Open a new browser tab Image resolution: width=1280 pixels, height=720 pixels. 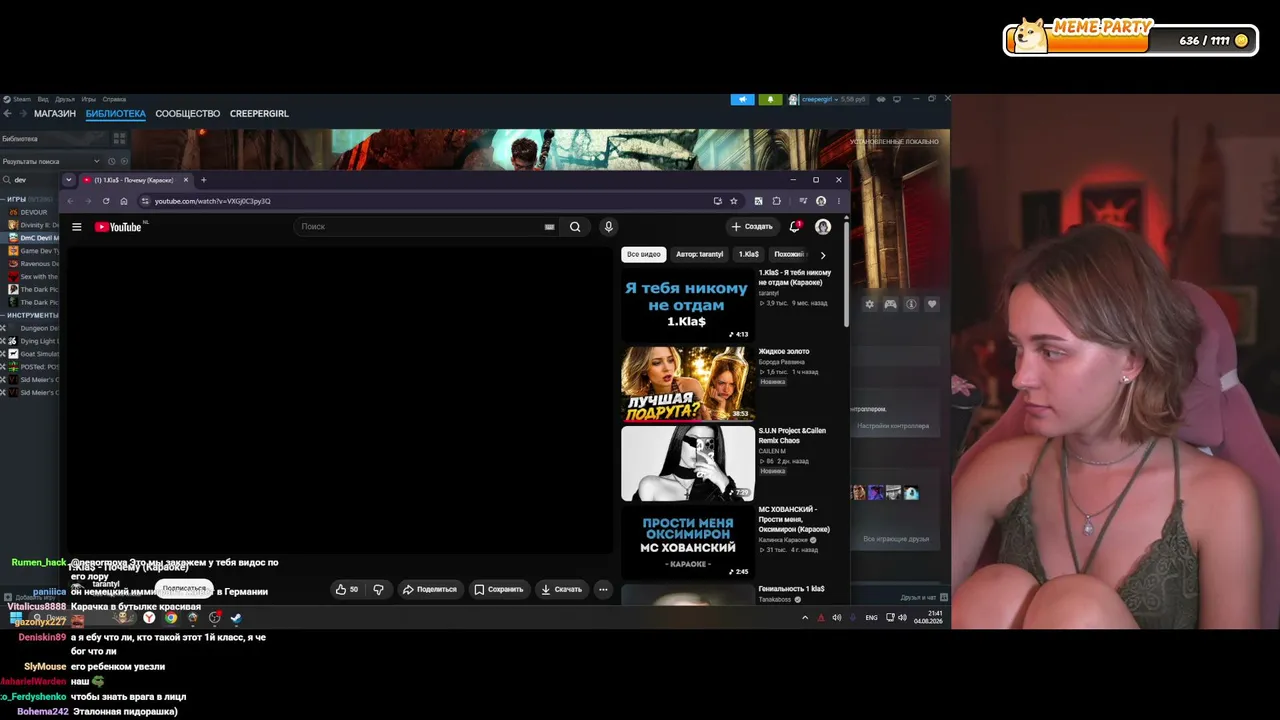coord(203,180)
